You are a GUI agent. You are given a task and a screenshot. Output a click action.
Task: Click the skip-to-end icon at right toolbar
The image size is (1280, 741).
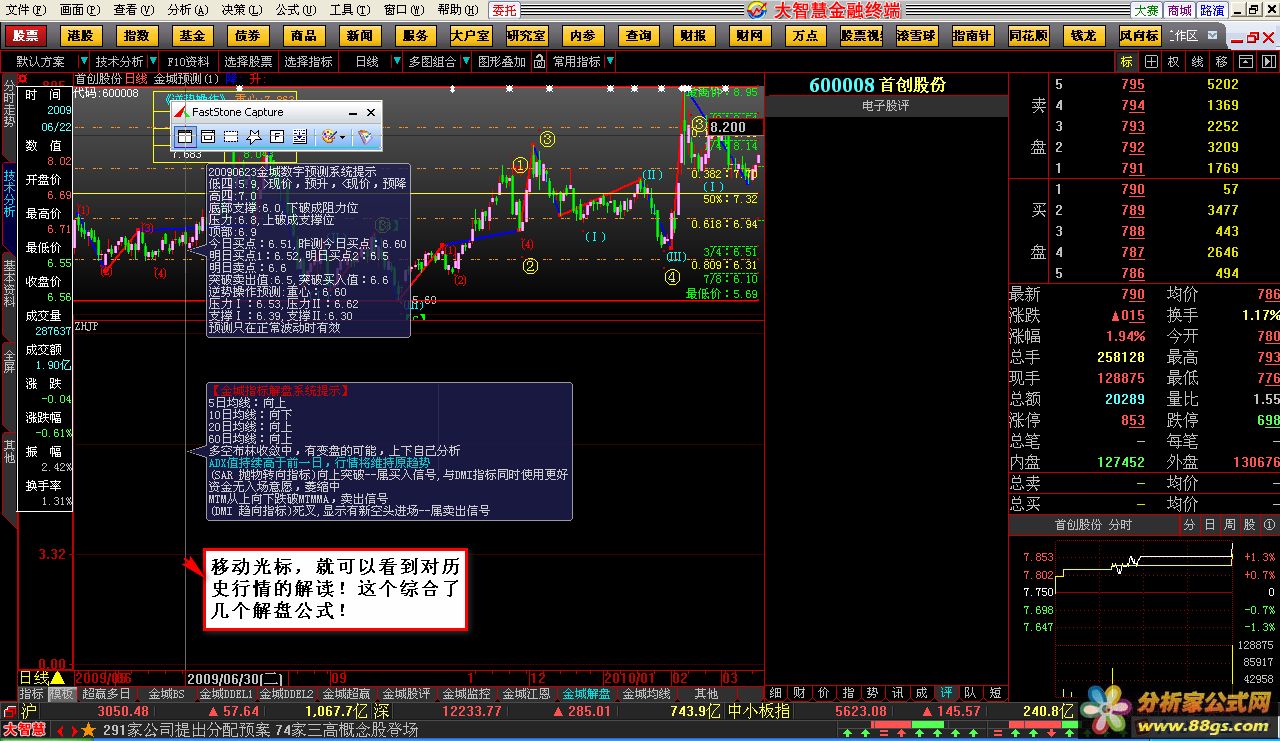[1268, 61]
